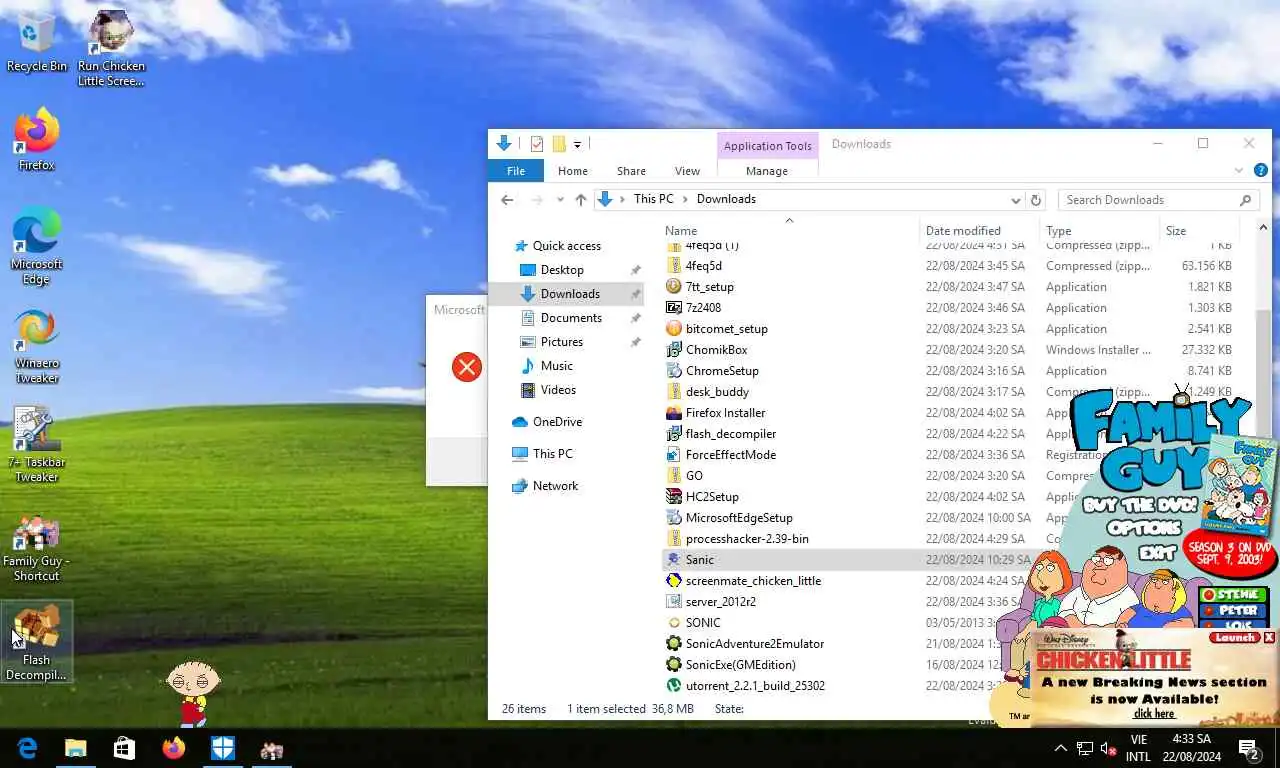Open Edge from the taskbar

(27, 748)
